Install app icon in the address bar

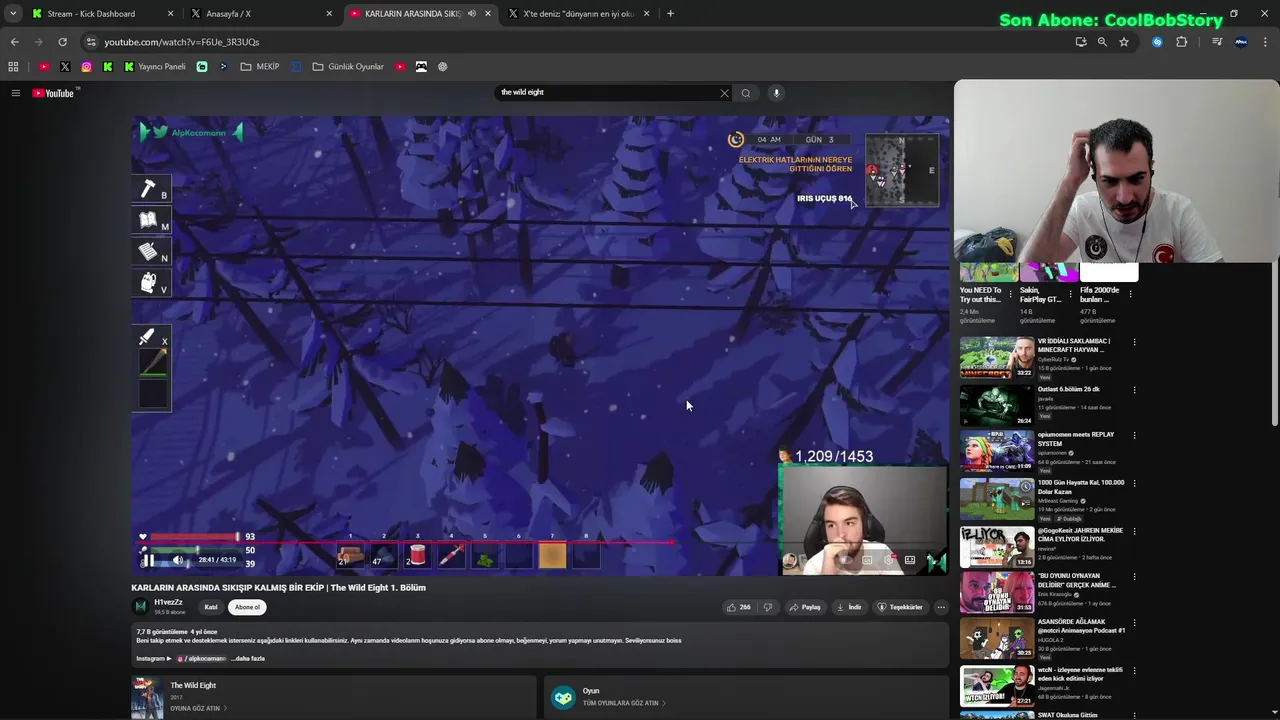pyautogui.click(x=1080, y=42)
